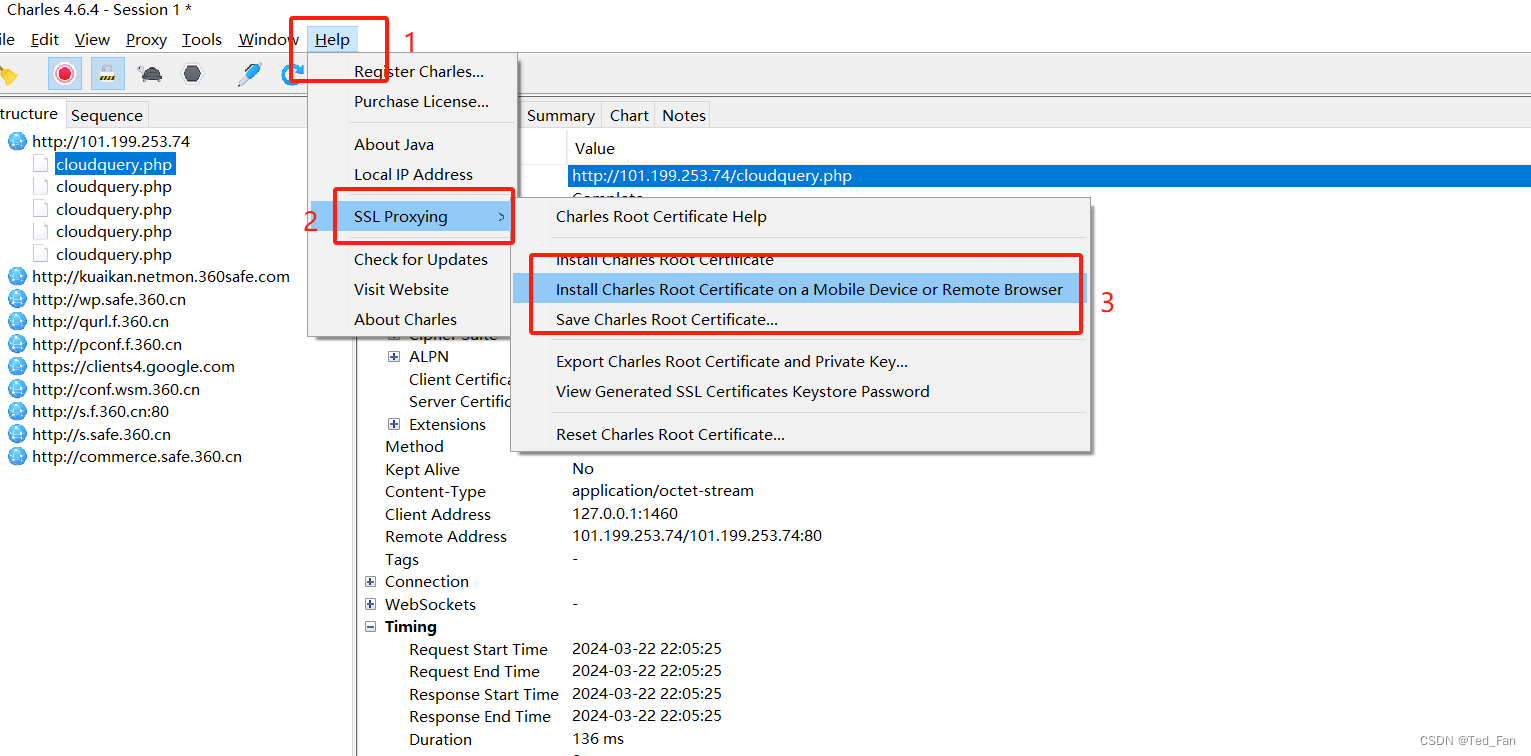Click globe icon beside s.f.360.cn:80

tap(17, 411)
